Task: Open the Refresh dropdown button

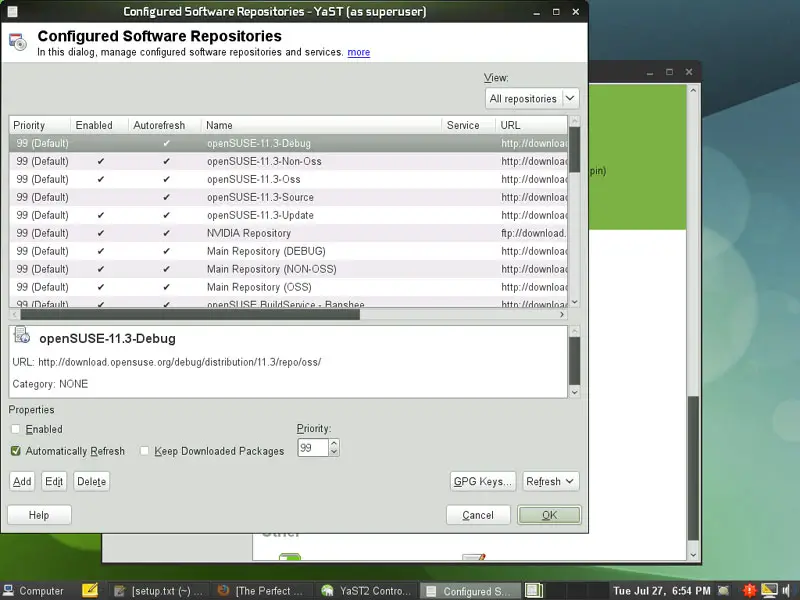Action: point(551,481)
